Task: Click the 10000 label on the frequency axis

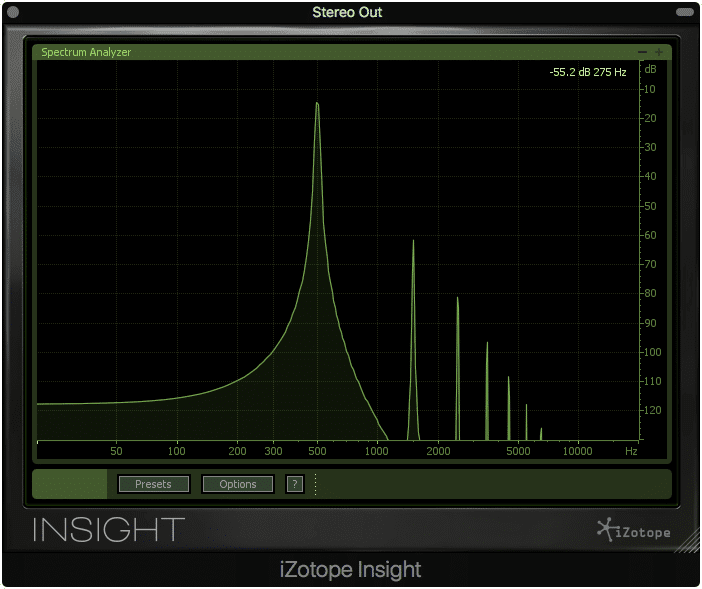Action: pos(577,451)
